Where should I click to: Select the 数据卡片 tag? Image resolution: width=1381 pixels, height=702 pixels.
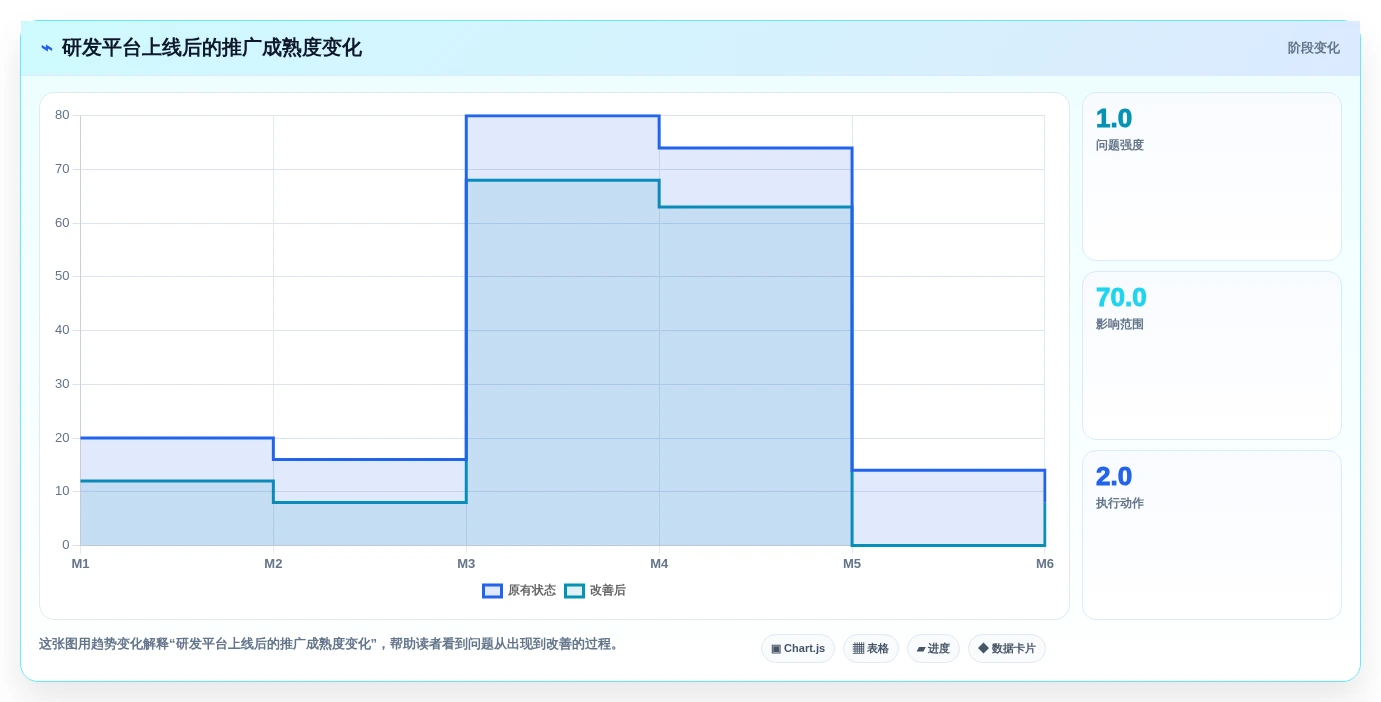point(1007,649)
